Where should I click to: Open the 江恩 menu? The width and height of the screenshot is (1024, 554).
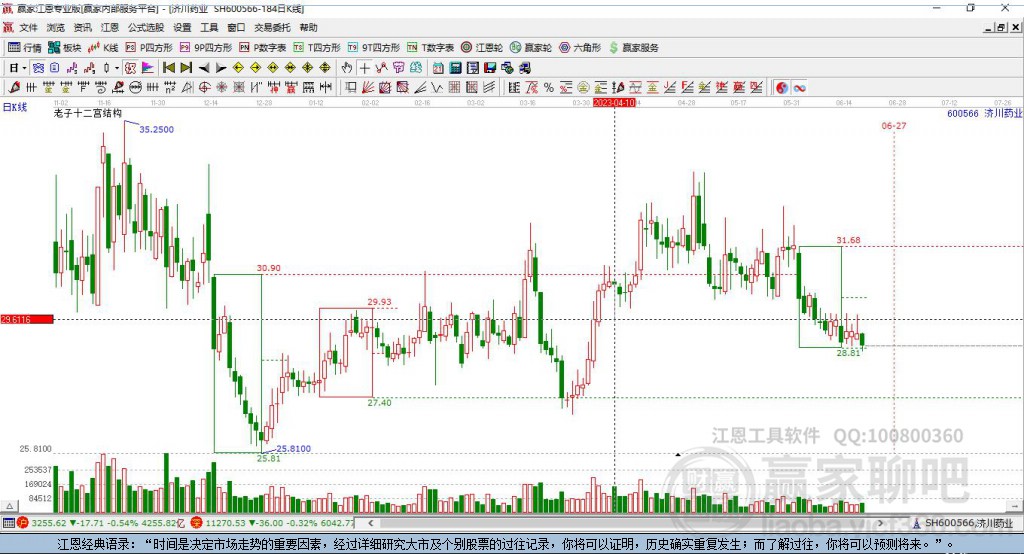(110, 27)
